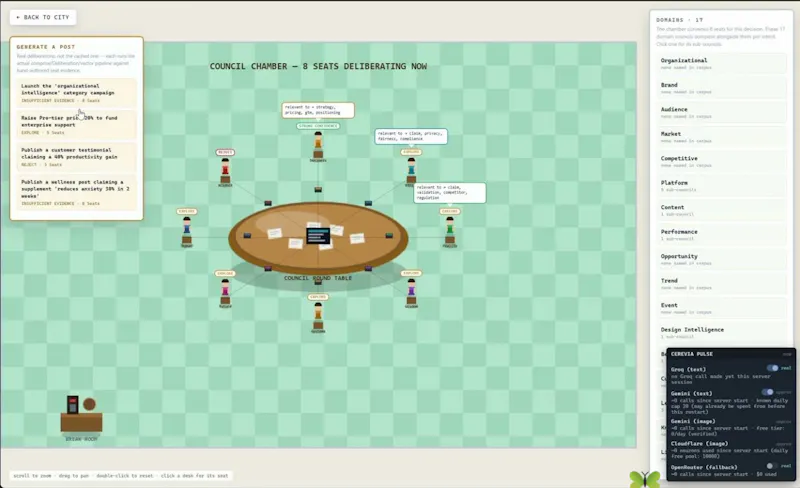Choose the customer testimonial 40% productivity post
800x488 pixels.
coord(77,157)
